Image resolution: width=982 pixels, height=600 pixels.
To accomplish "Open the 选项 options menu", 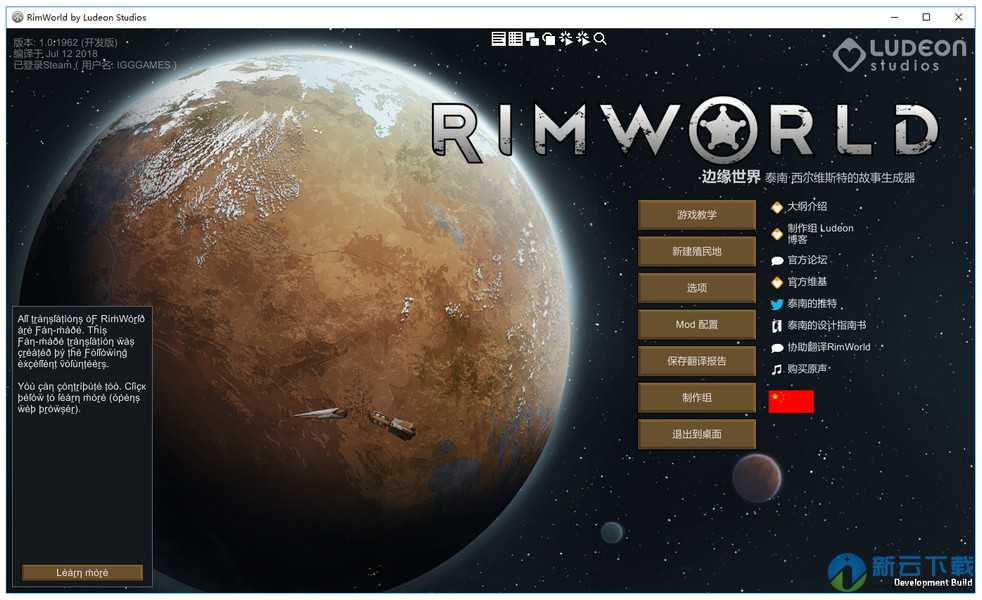I will pos(697,288).
